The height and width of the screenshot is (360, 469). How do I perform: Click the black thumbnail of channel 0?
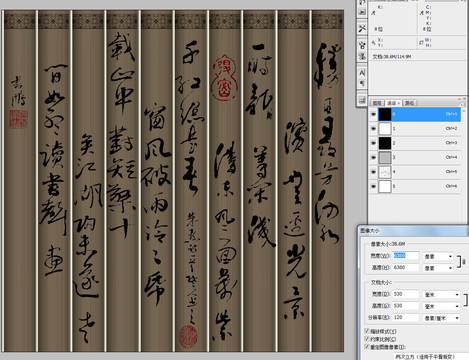[385, 114]
